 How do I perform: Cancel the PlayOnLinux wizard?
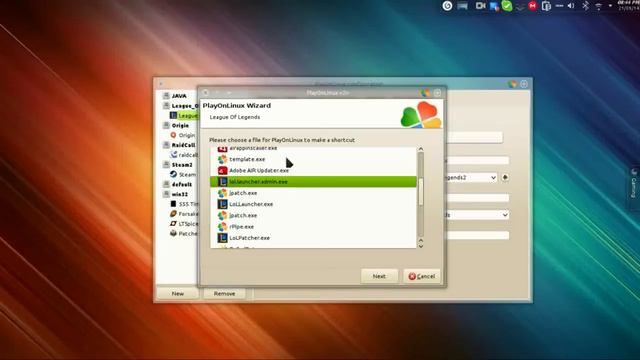point(422,276)
